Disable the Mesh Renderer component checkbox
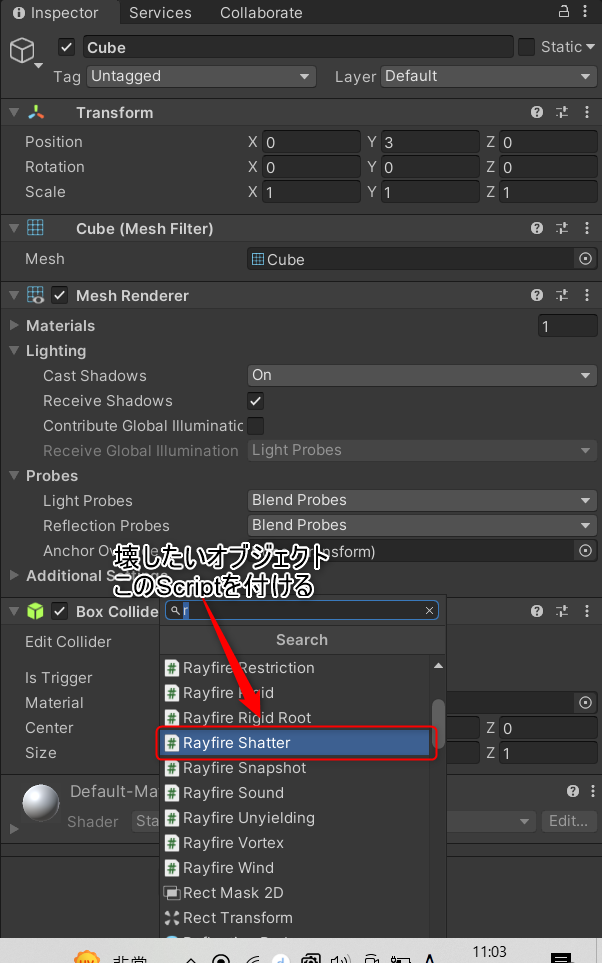Image resolution: width=602 pixels, height=963 pixels. coord(59,295)
